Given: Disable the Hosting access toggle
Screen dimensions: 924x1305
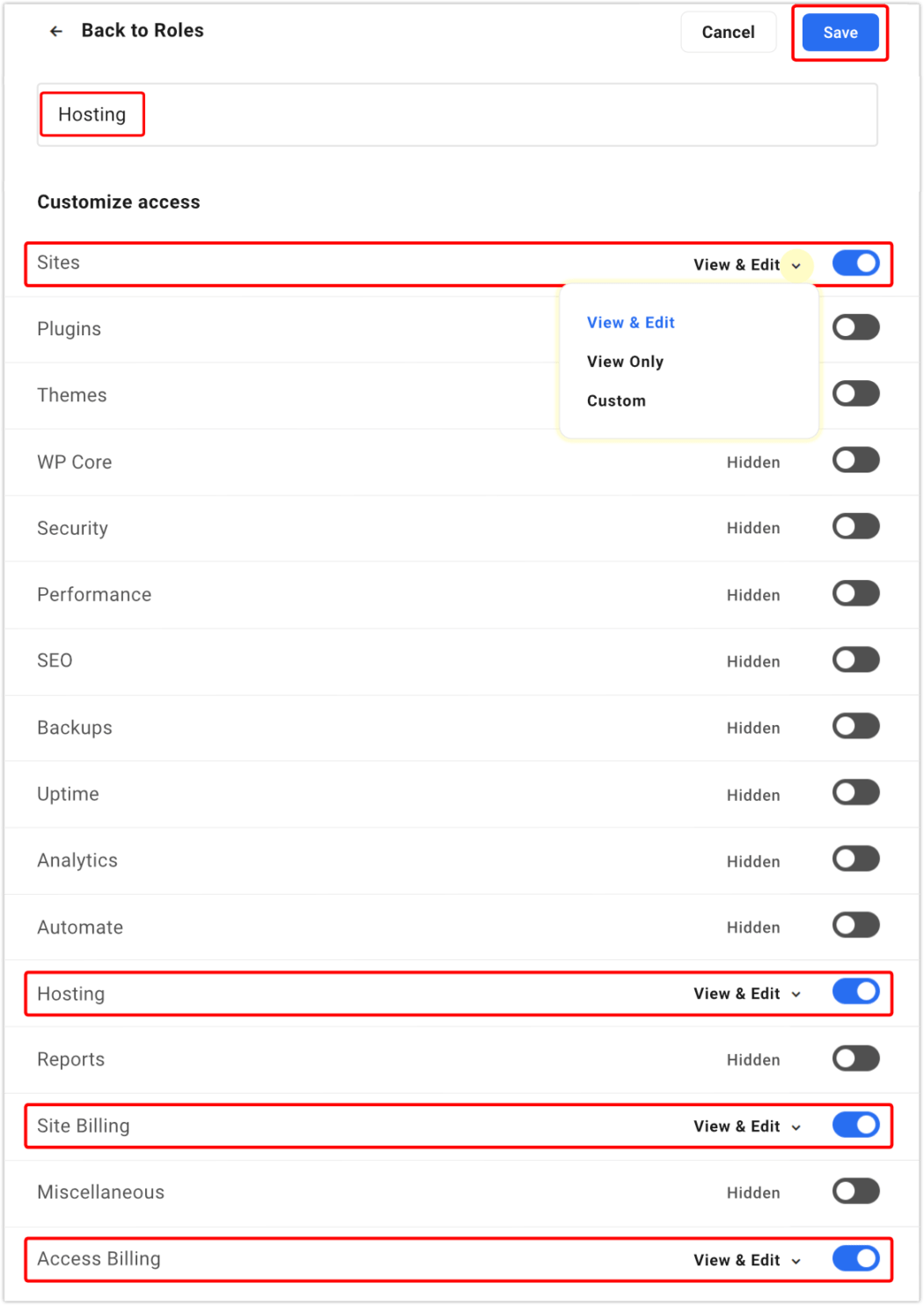Looking at the screenshot, I should click(x=855, y=992).
